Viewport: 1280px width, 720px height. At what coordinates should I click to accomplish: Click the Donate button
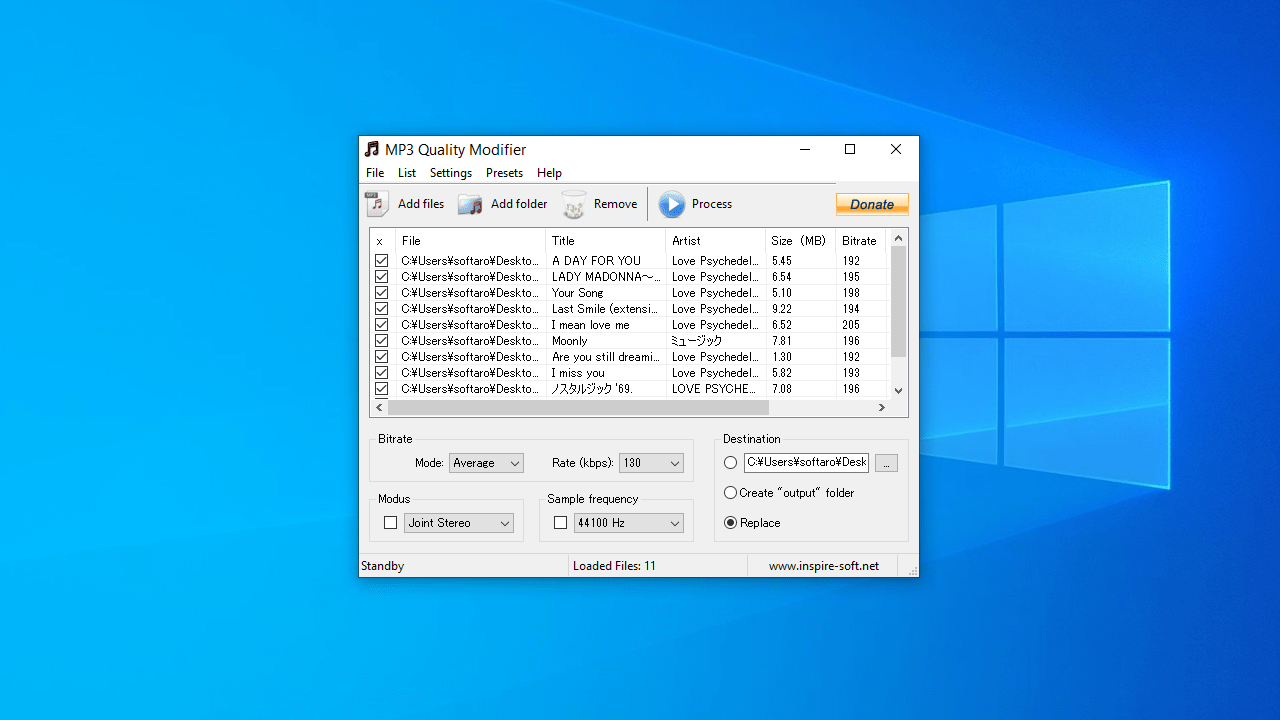click(872, 204)
